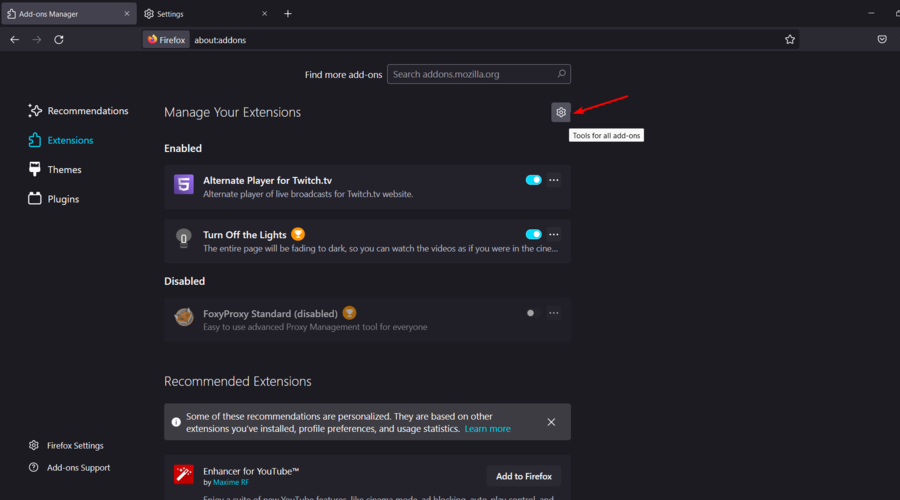Viewport: 900px width, 500px height.
Task: Open a new tab with the plus button
Action: (x=288, y=14)
